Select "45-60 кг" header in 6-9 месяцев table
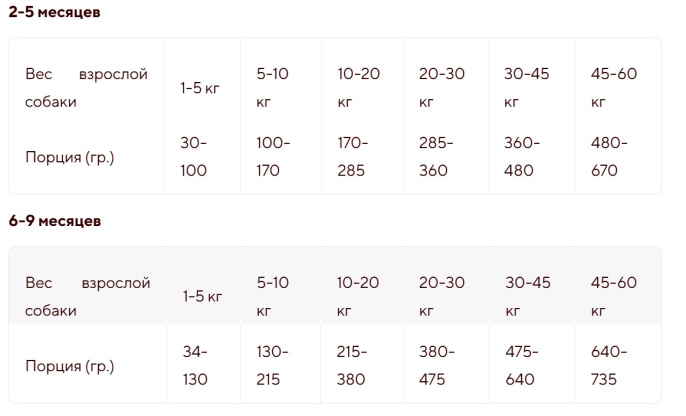 (x=614, y=296)
